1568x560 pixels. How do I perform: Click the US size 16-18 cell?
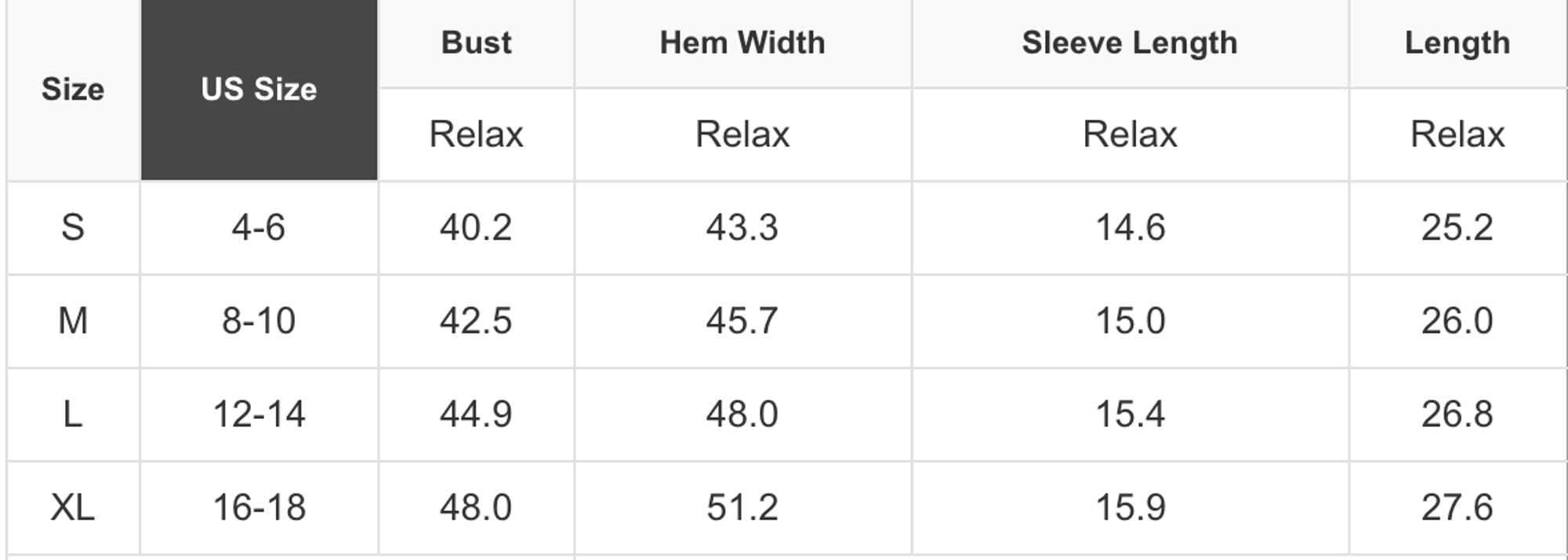(259, 507)
